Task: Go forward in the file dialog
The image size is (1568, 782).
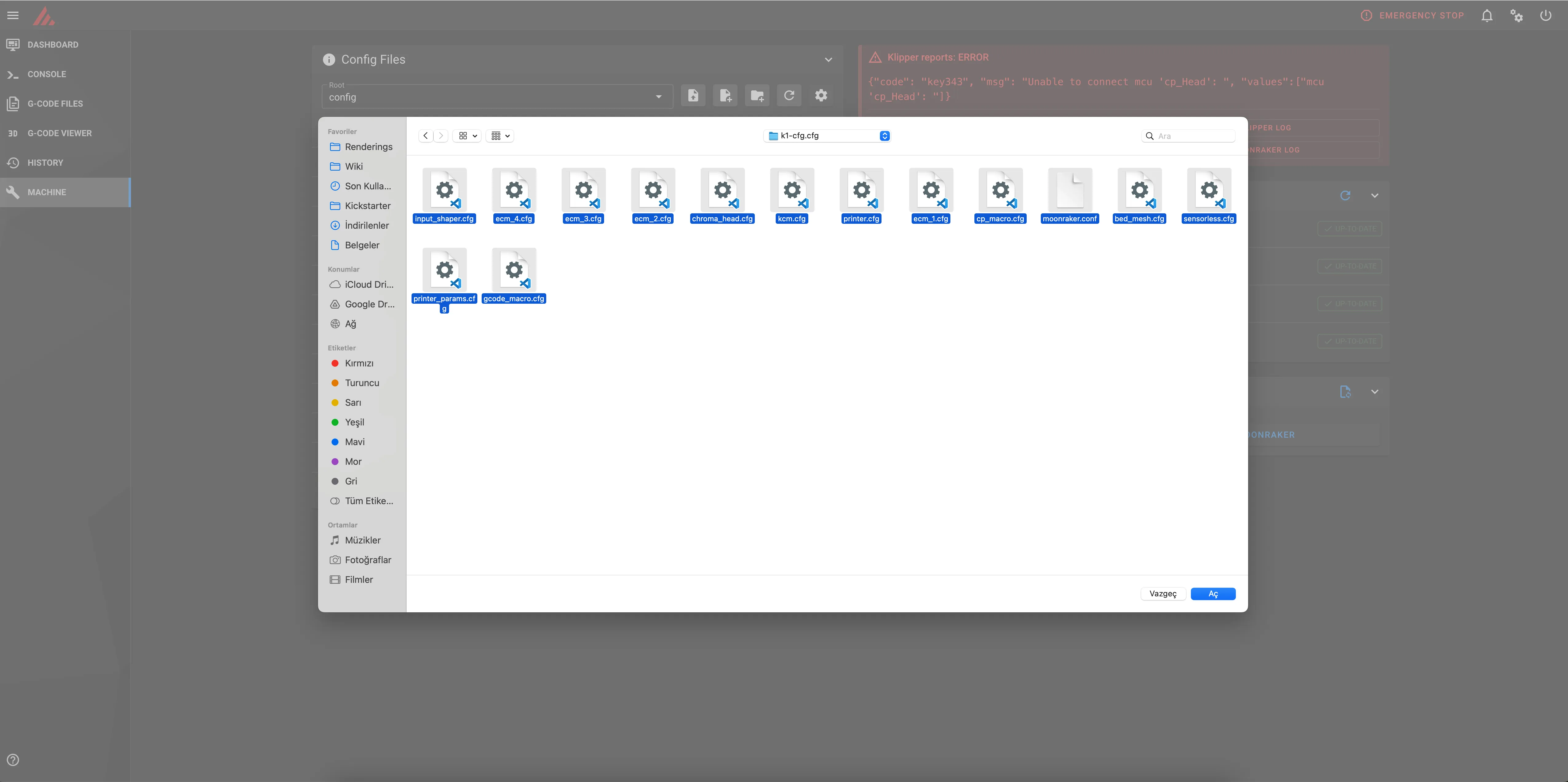Action: click(x=441, y=136)
